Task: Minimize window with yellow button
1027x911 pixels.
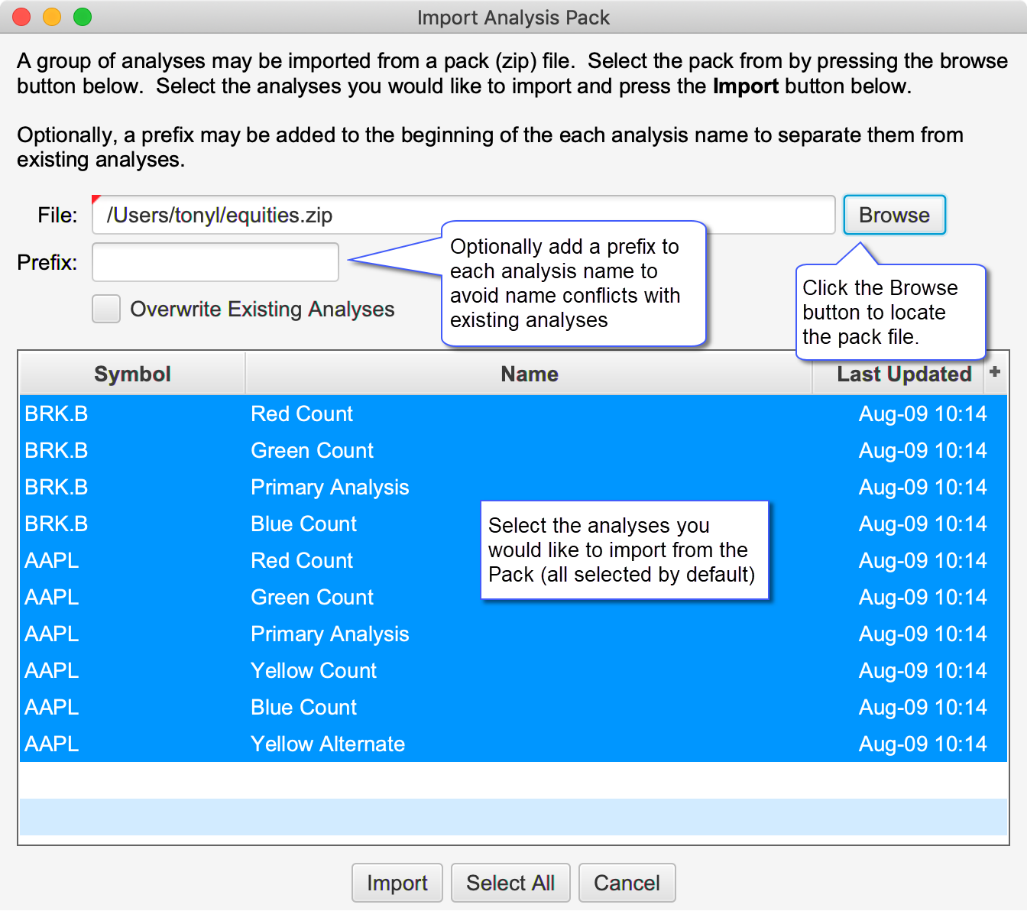Action: point(52,17)
